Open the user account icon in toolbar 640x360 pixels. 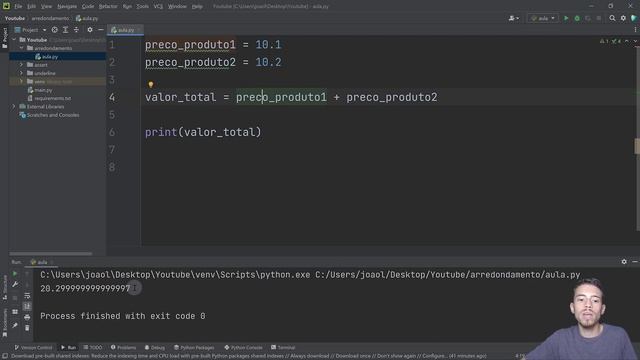point(513,18)
